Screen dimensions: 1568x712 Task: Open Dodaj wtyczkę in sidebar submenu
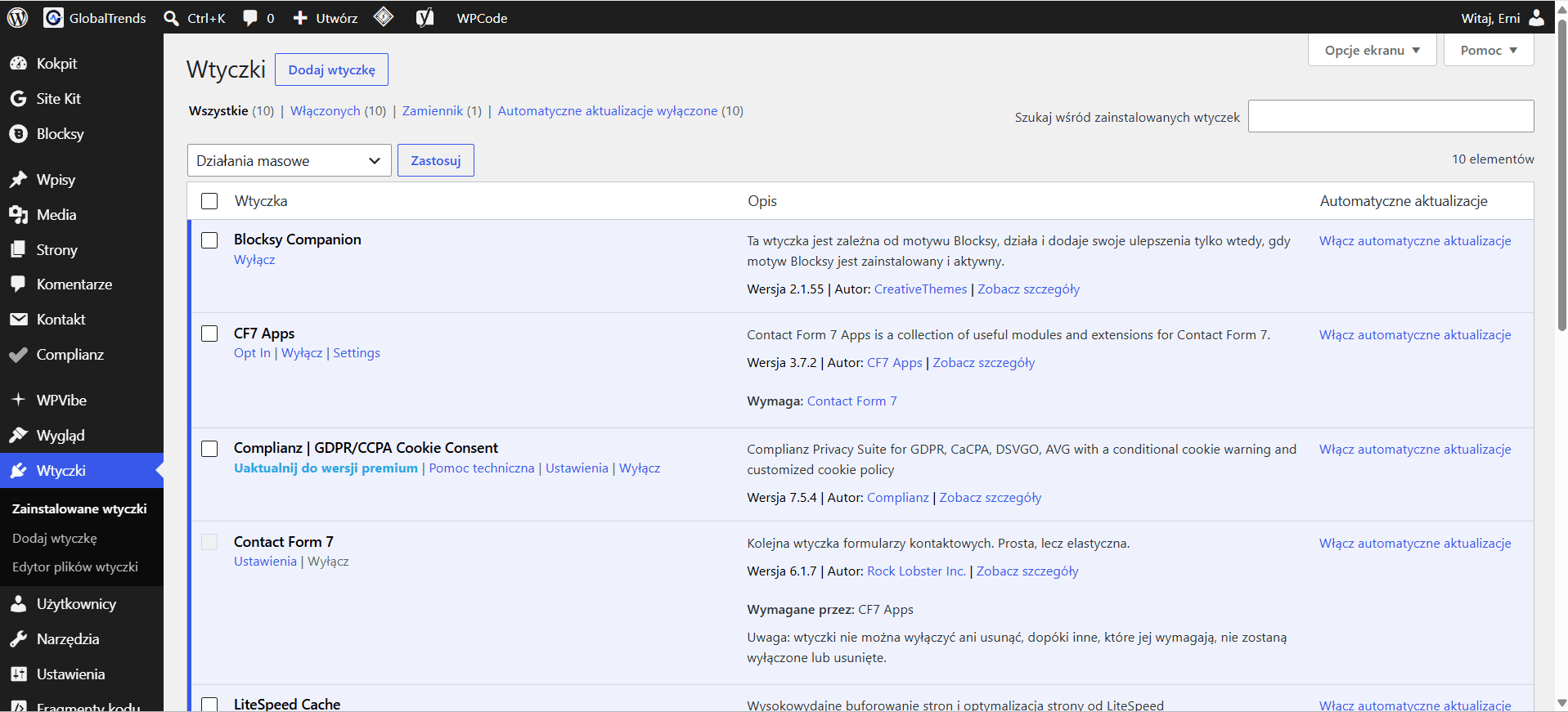(55, 538)
